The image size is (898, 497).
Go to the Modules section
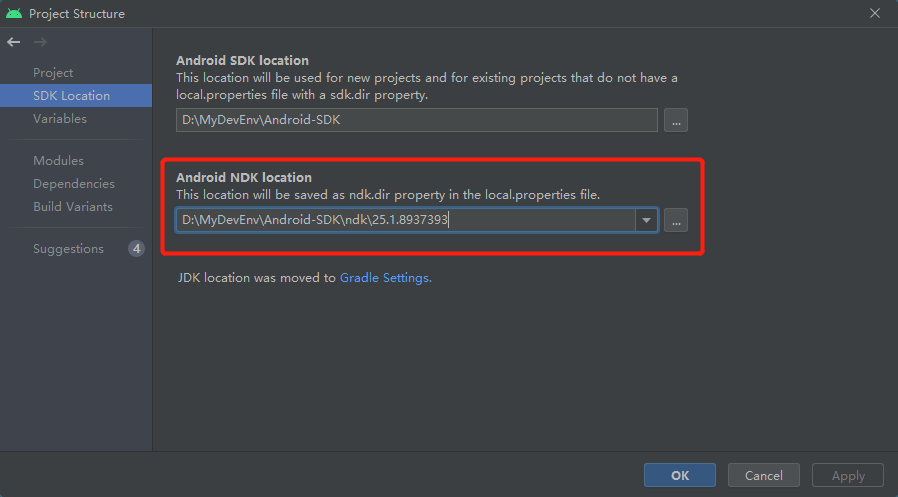[58, 161]
